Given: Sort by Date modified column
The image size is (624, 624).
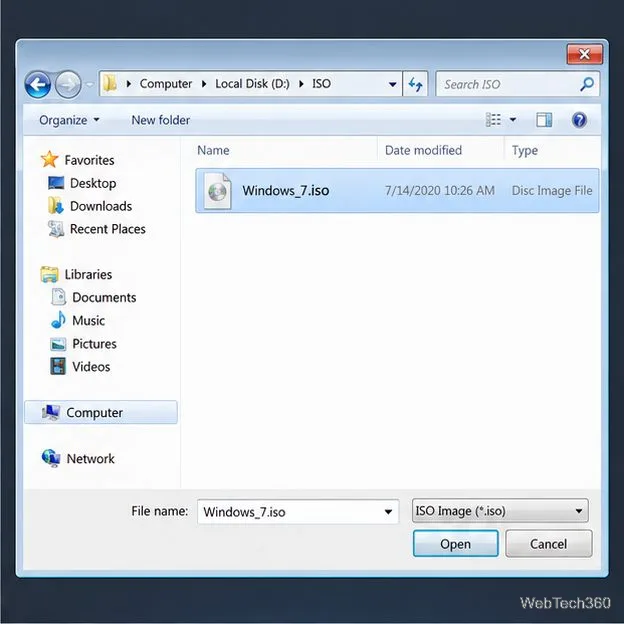Looking at the screenshot, I should 423,150.
